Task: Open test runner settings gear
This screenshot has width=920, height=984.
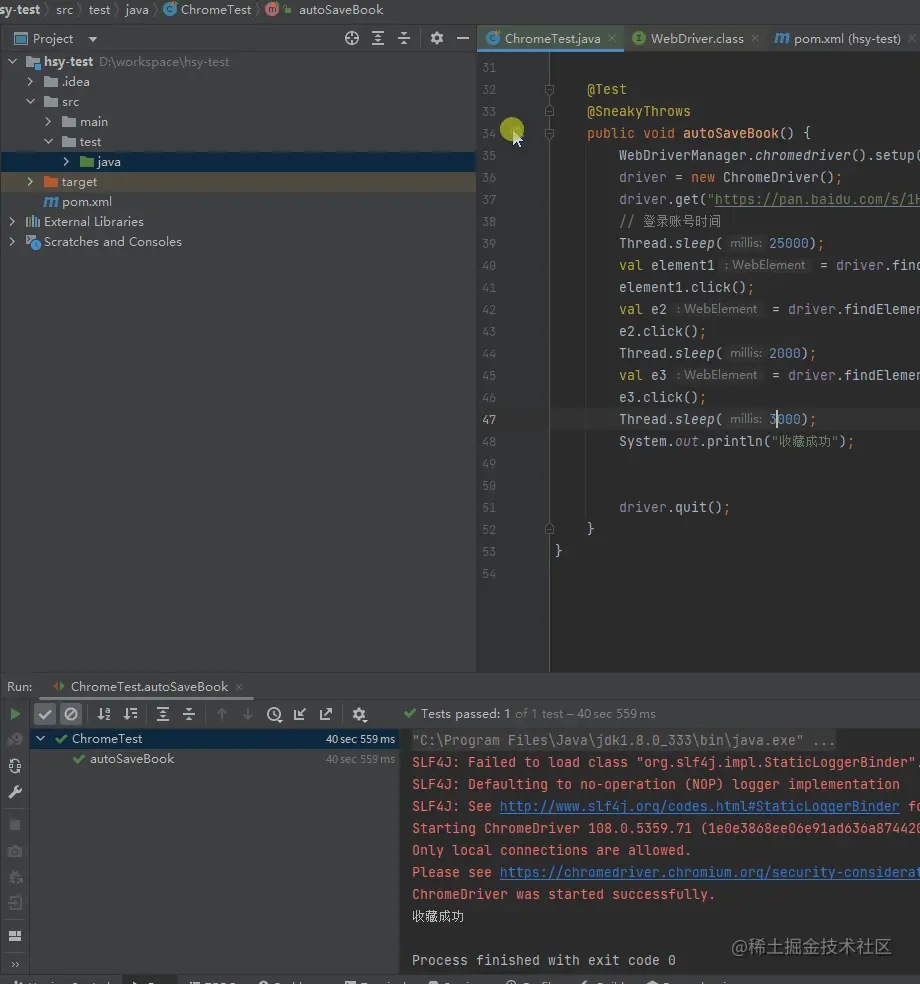Action: click(x=360, y=714)
